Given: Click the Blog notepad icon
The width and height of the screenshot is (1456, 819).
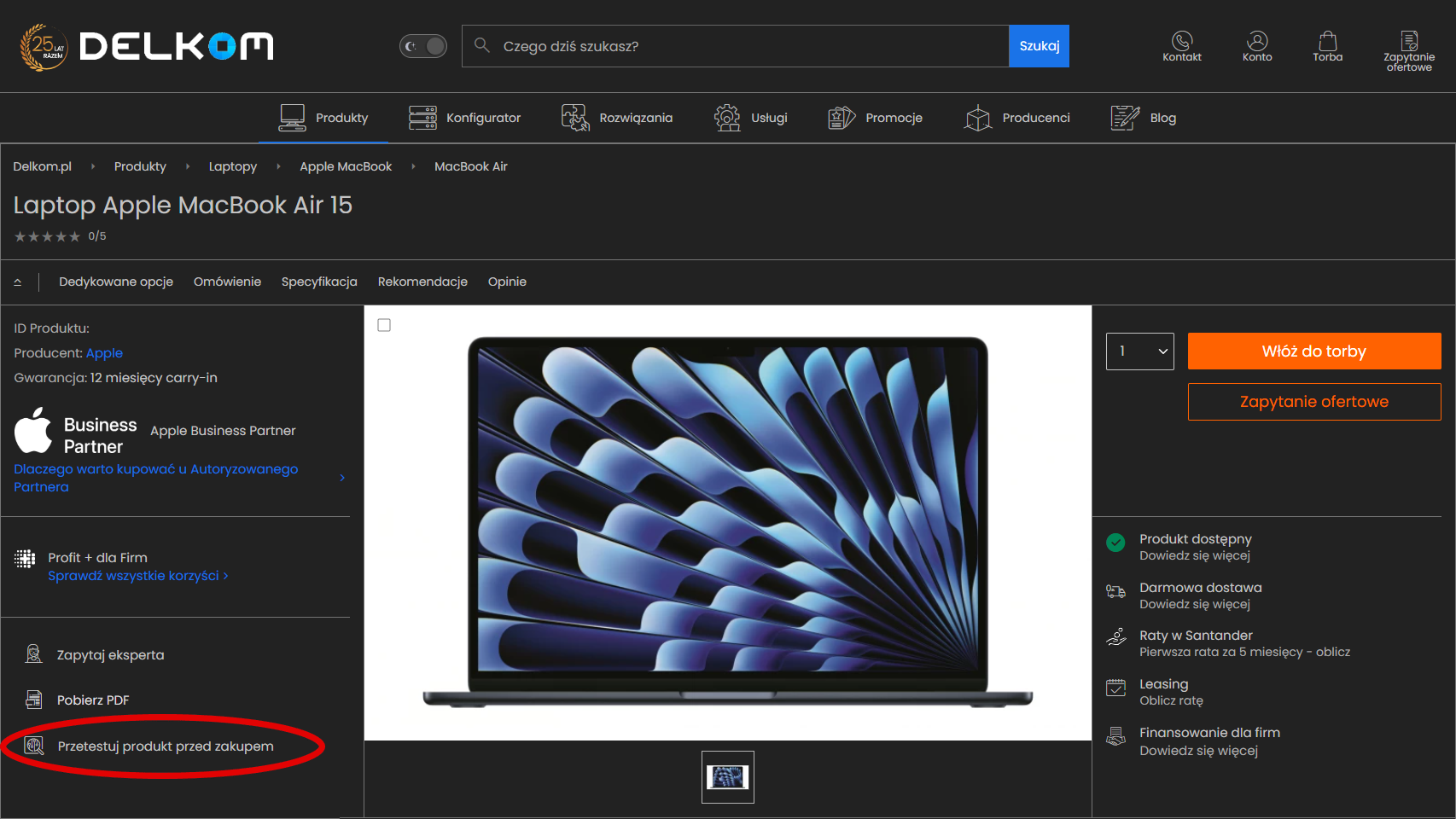Looking at the screenshot, I should tap(1125, 118).
